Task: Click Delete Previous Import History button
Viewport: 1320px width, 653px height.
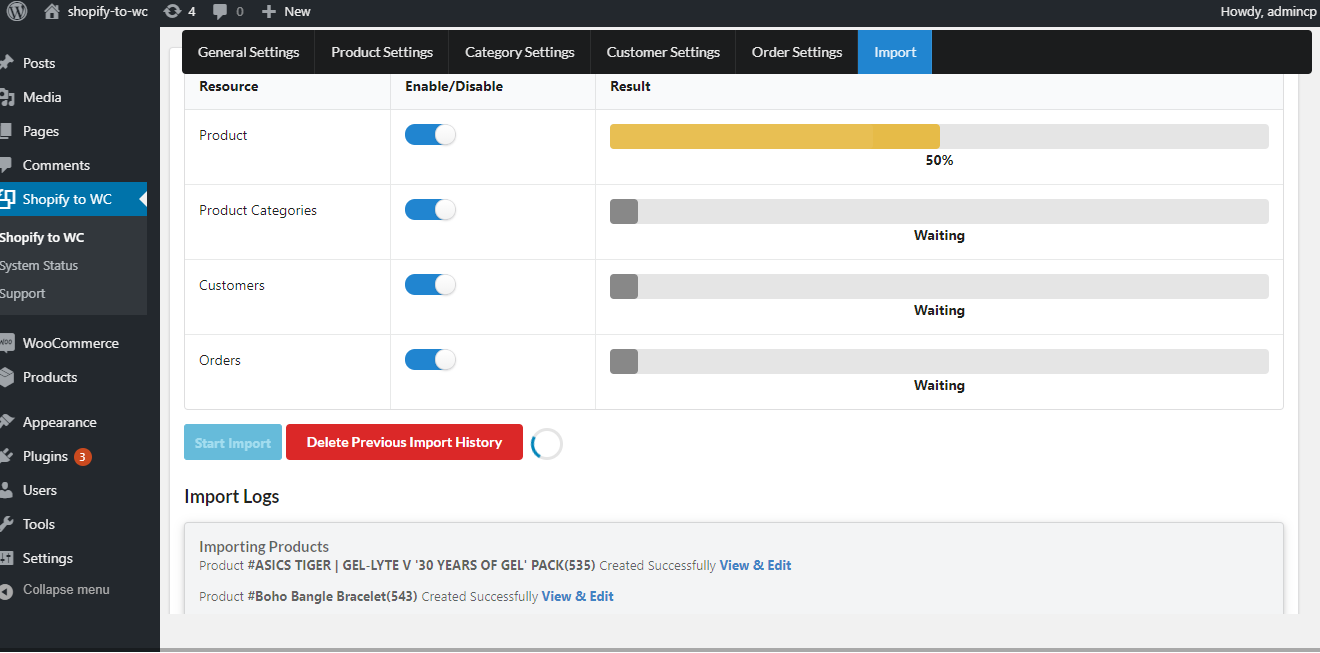Action: [404, 442]
